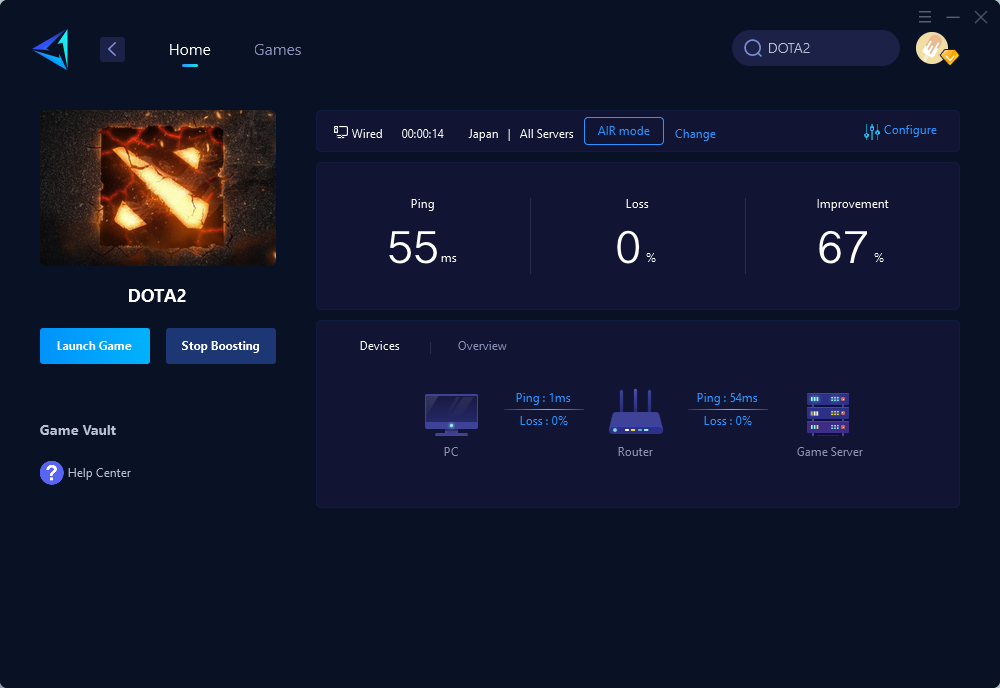This screenshot has width=1000, height=688.
Task: Click the DOTA2 game title
Action: click(x=157, y=296)
